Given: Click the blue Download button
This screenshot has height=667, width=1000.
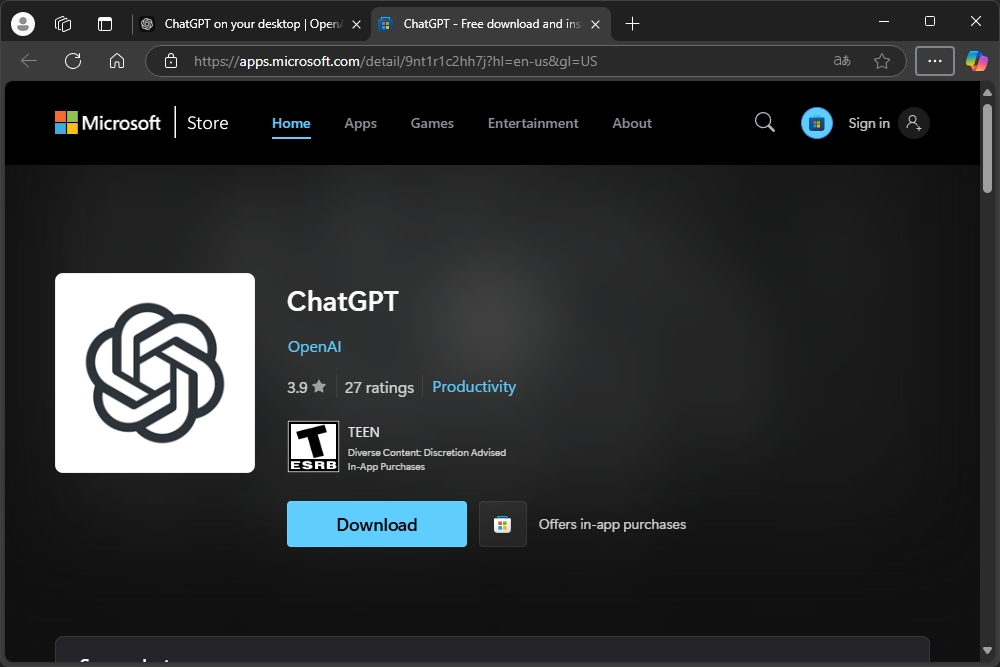Looking at the screenshot, I should coord(377,524).
